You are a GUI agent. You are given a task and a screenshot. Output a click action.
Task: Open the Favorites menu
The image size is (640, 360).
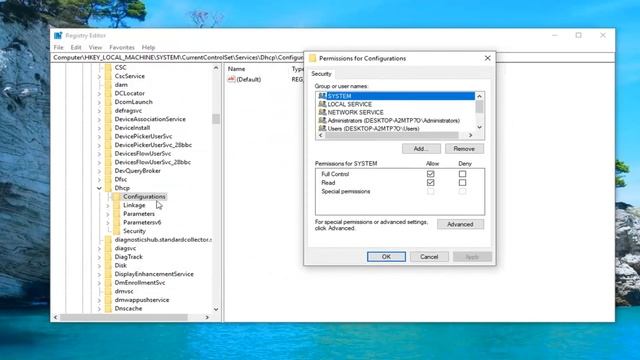tap(122, 47)
